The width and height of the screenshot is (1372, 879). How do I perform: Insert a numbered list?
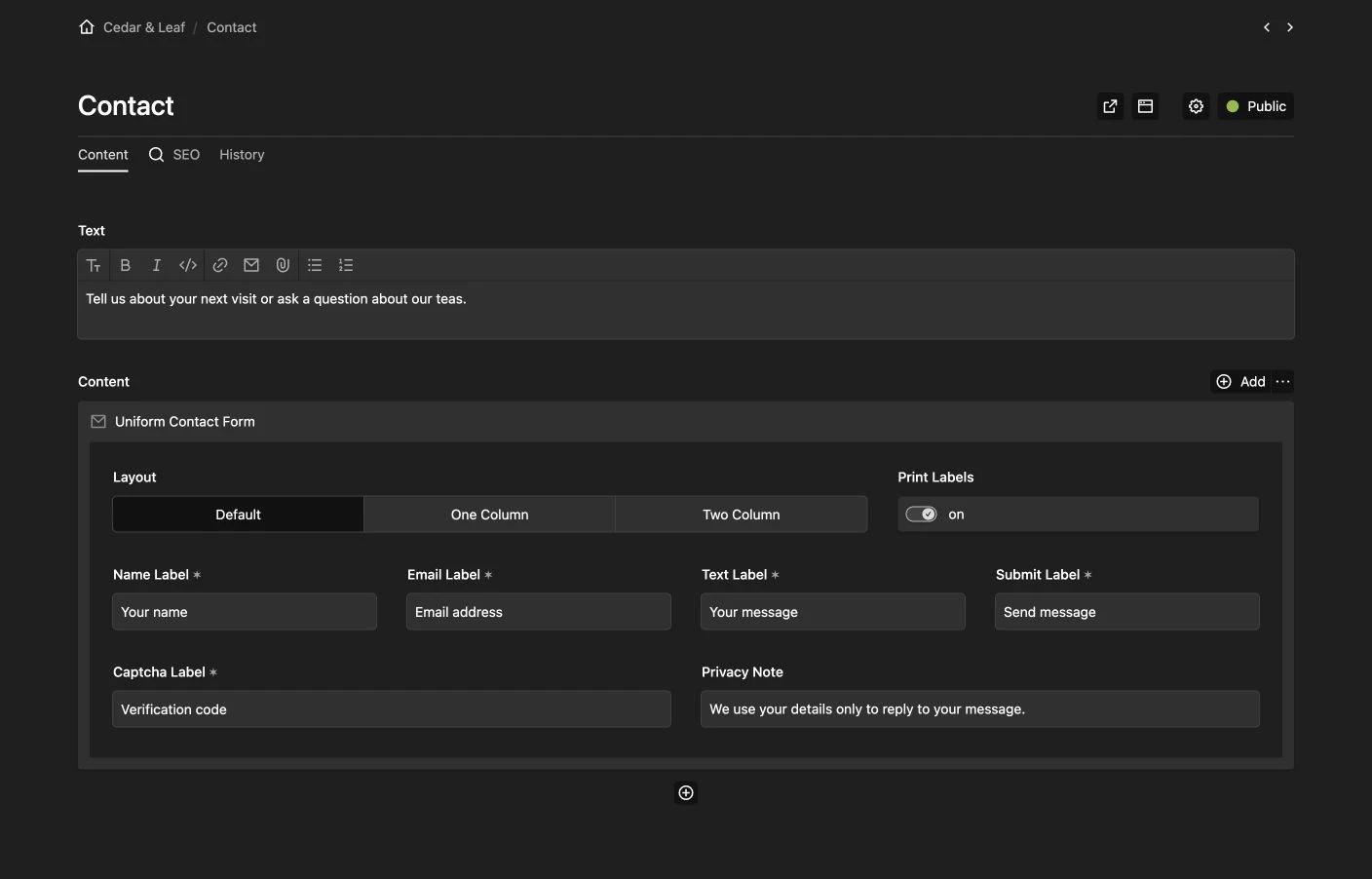(x=346, y=265)
